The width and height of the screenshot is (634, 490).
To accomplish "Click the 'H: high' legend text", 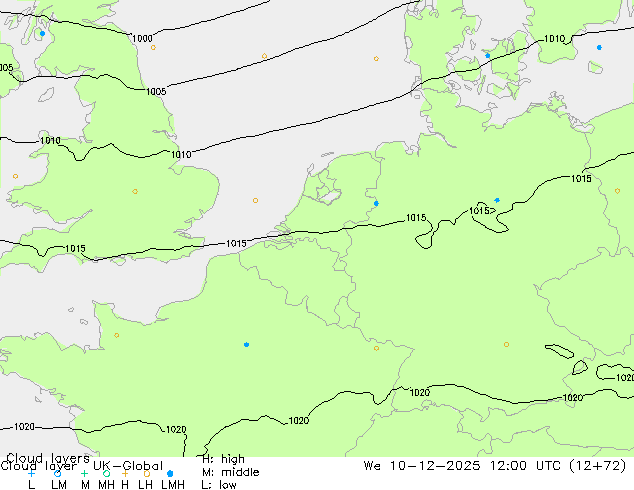I will click(x=223, y=459).
